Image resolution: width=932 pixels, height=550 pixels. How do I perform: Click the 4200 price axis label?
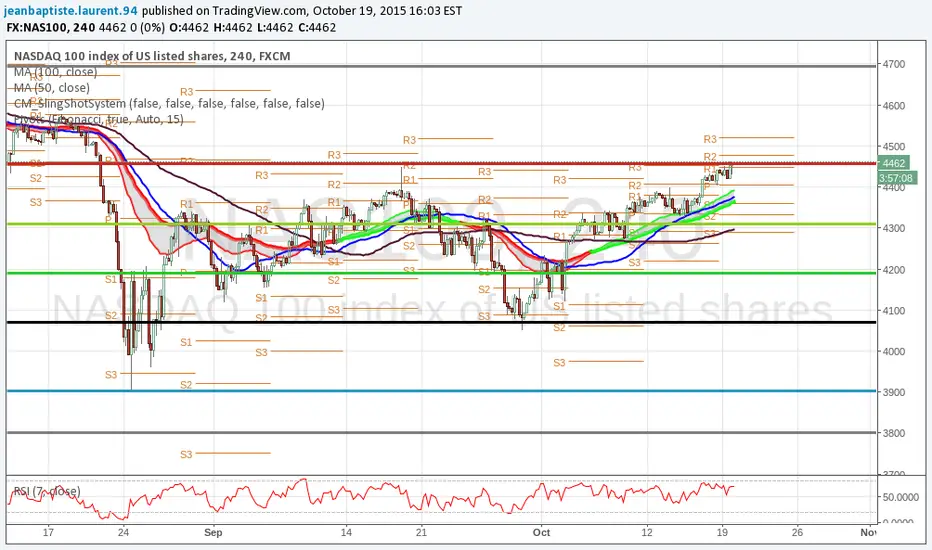tap(894, 270)
